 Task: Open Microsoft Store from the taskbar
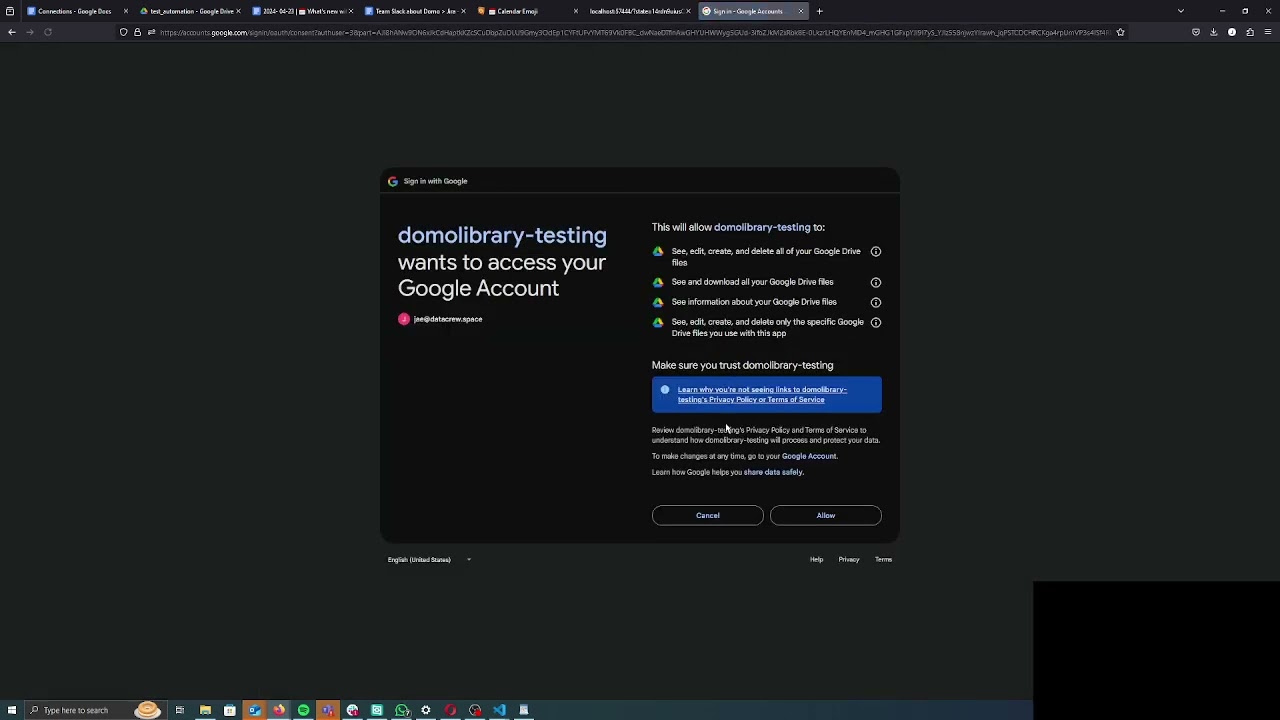(x=230, y=710)
